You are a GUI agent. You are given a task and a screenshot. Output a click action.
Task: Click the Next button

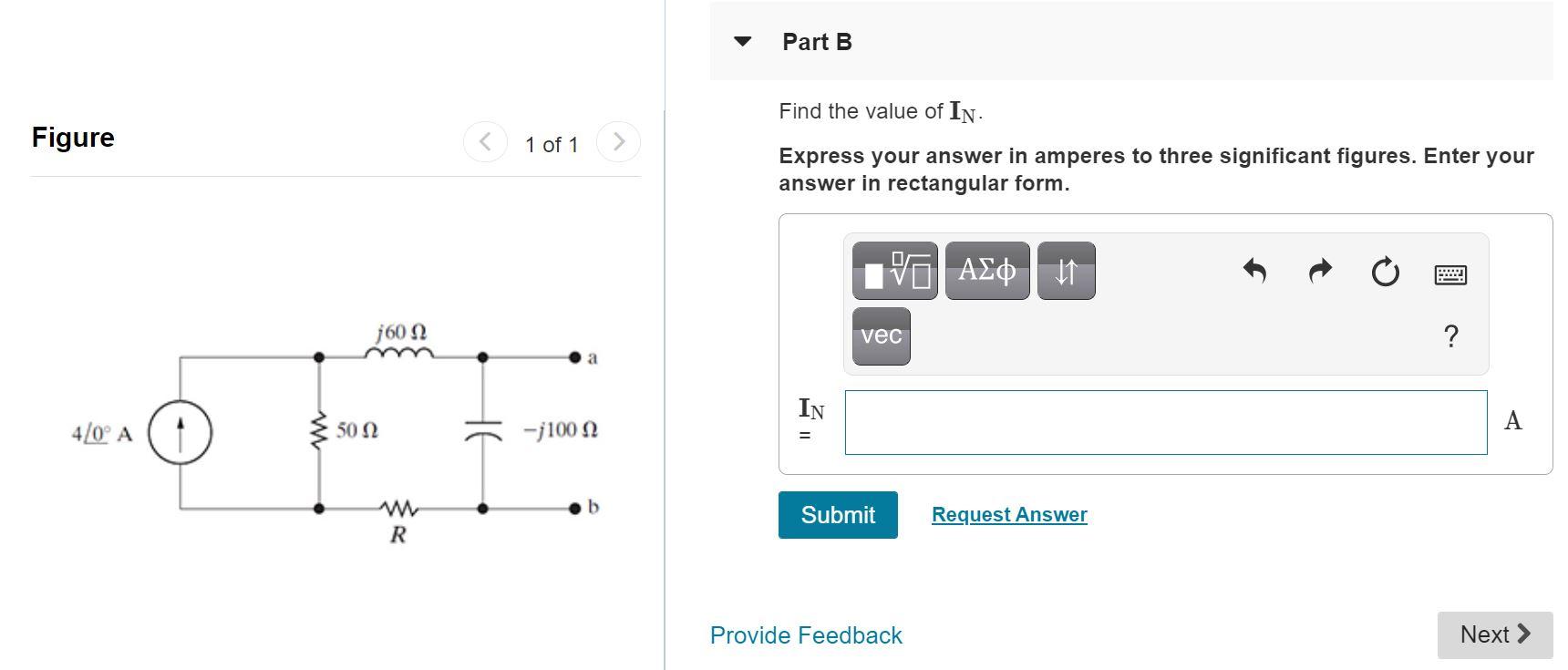(x=1492, y=634)
